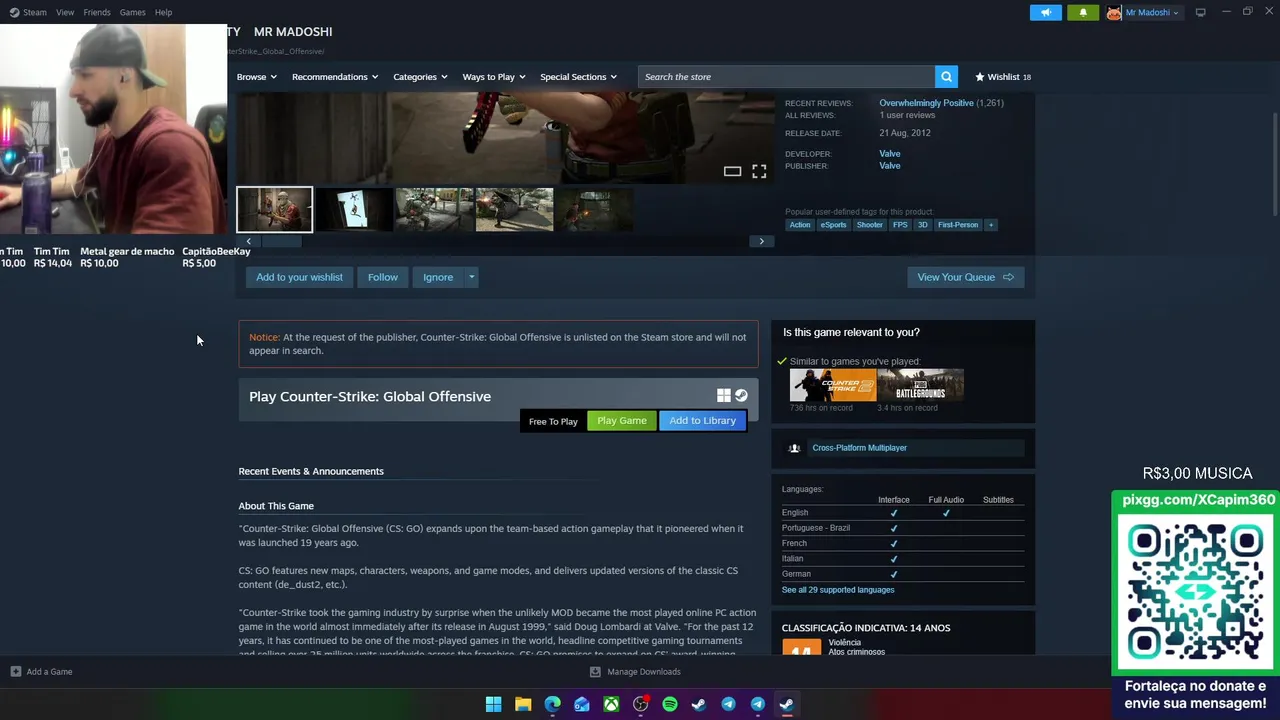Open the Valve publisher link

coord(889,166)
